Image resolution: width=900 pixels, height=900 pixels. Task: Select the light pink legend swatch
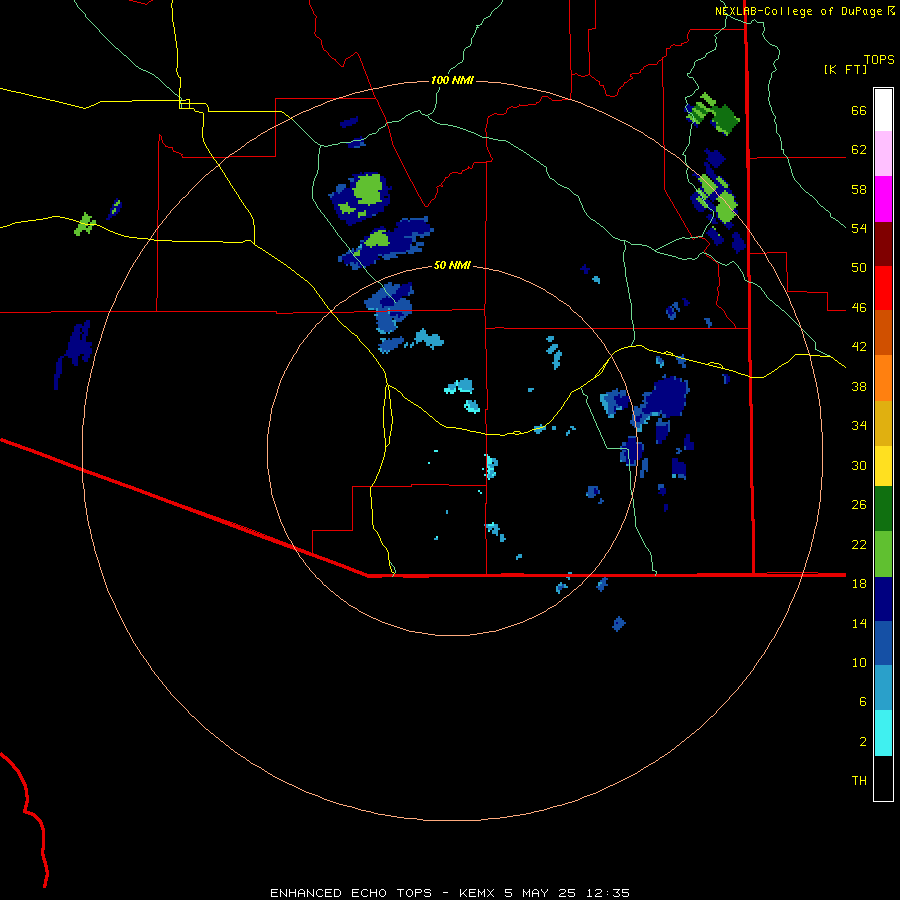pos(883,153)
